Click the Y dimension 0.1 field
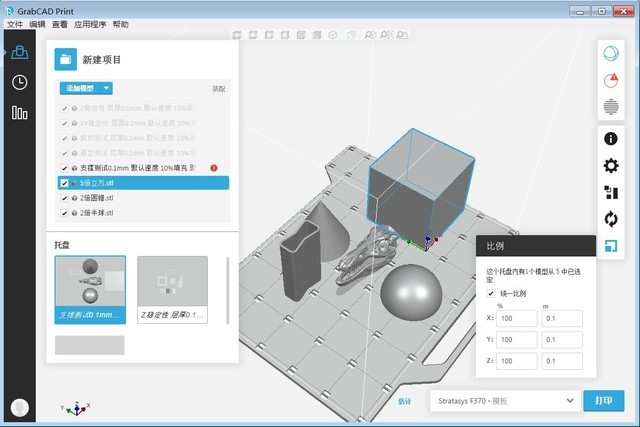This screenshot has width=640, height=427. point(562,340)
